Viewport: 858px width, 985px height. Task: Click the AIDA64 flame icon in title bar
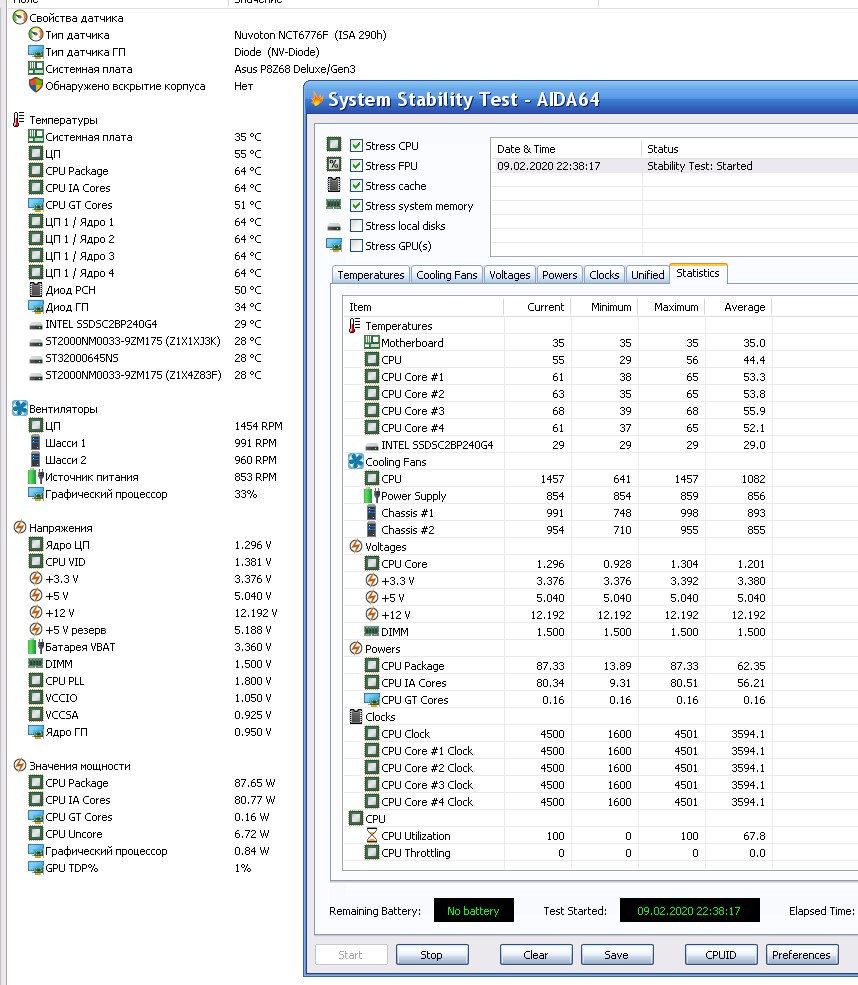[317, 99]
